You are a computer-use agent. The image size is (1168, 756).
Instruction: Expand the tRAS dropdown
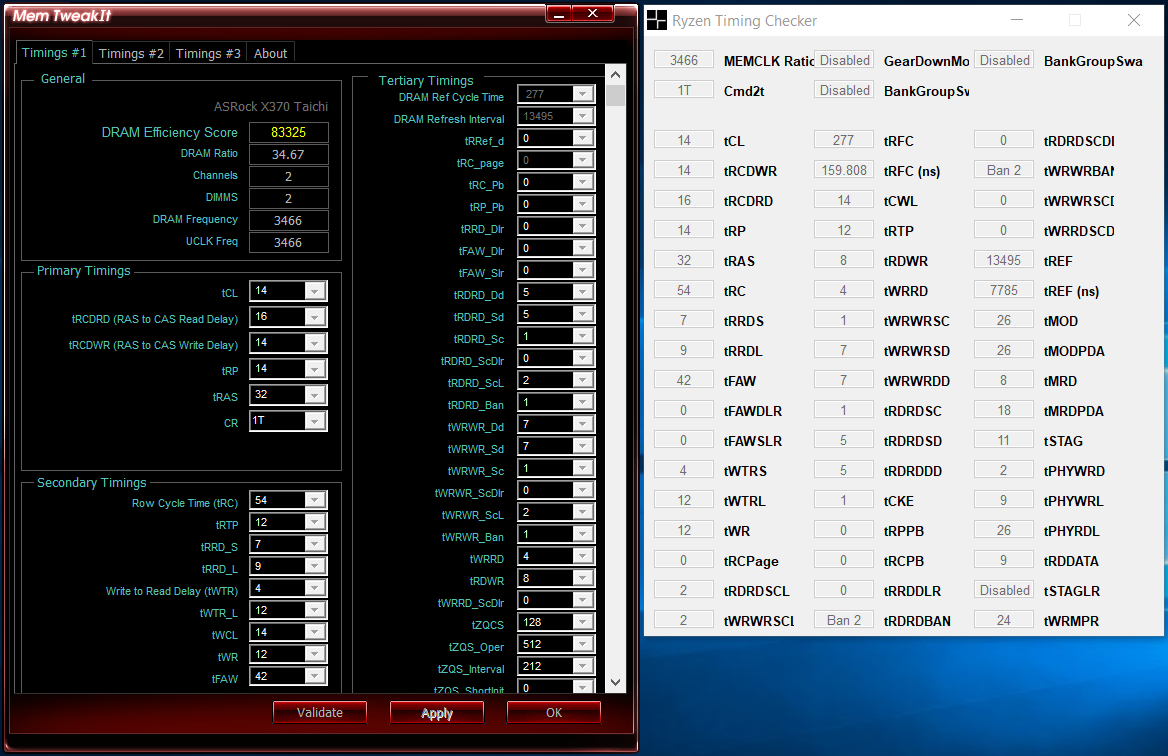tap(314, 396)
